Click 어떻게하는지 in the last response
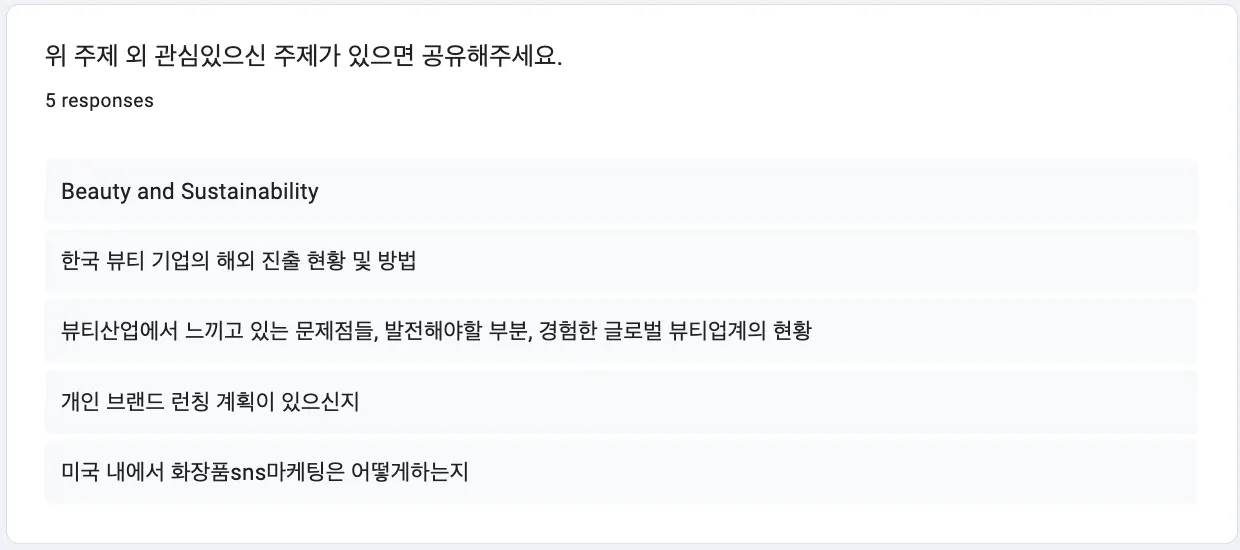 [x=409, y=472]
